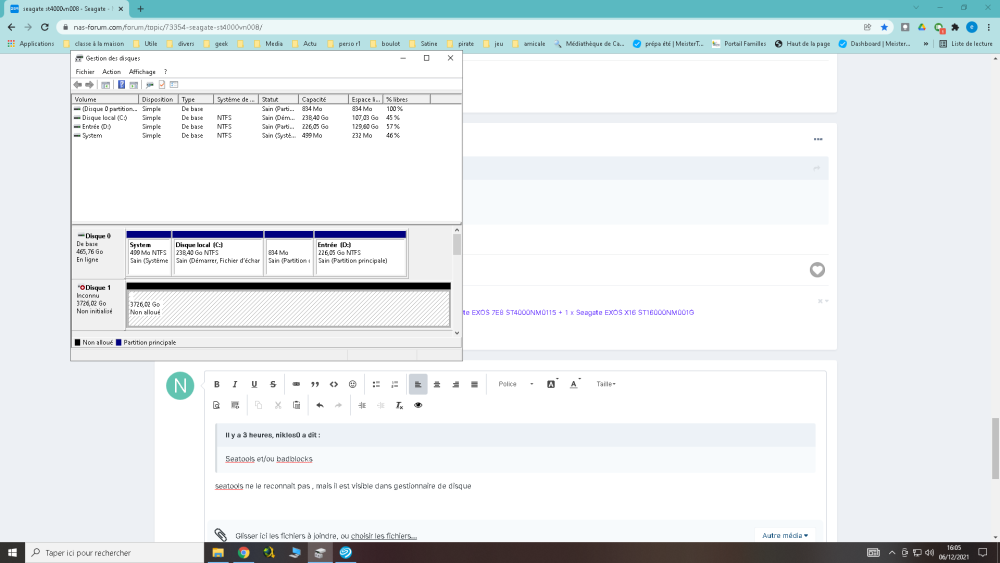Toggle justified text alignment
The image size is (1000, 563).
coord(474,384)
